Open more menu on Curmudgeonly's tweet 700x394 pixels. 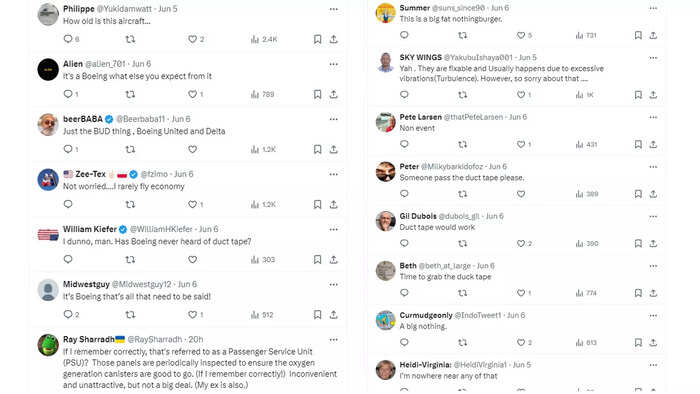click(653, 315)
